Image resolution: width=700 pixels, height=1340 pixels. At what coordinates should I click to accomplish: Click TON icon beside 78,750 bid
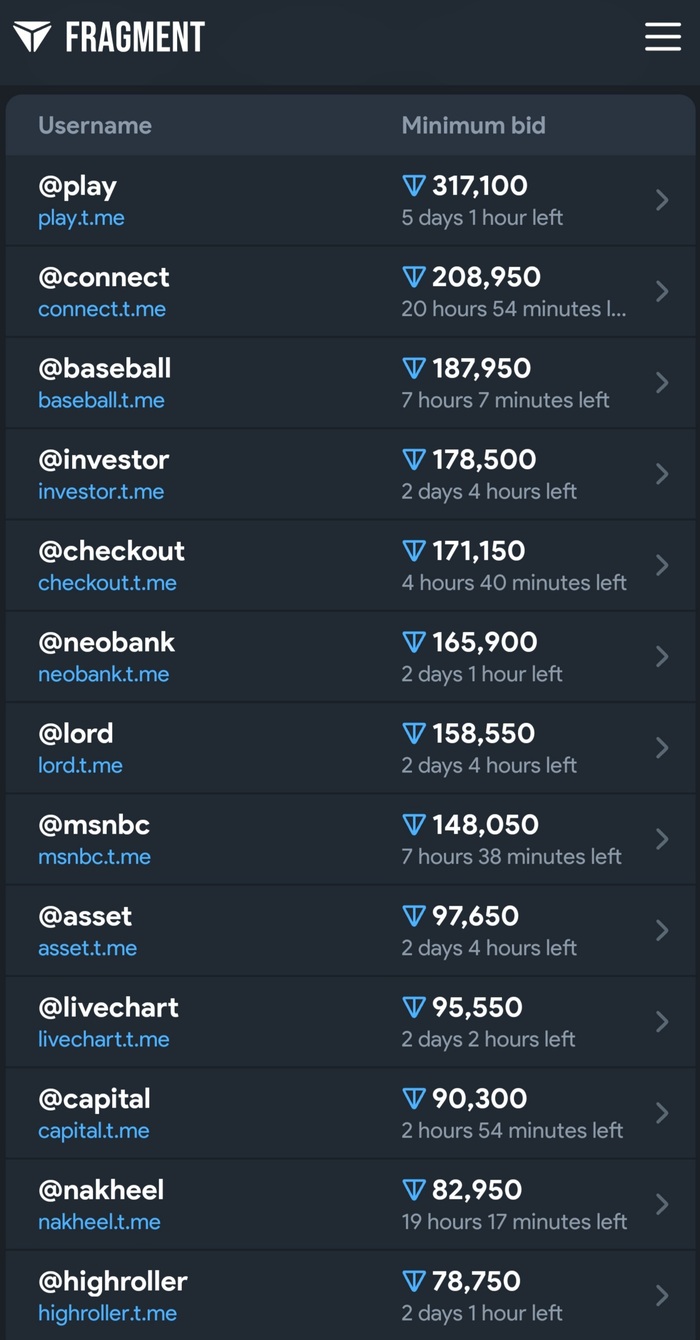coord(414,1281)
